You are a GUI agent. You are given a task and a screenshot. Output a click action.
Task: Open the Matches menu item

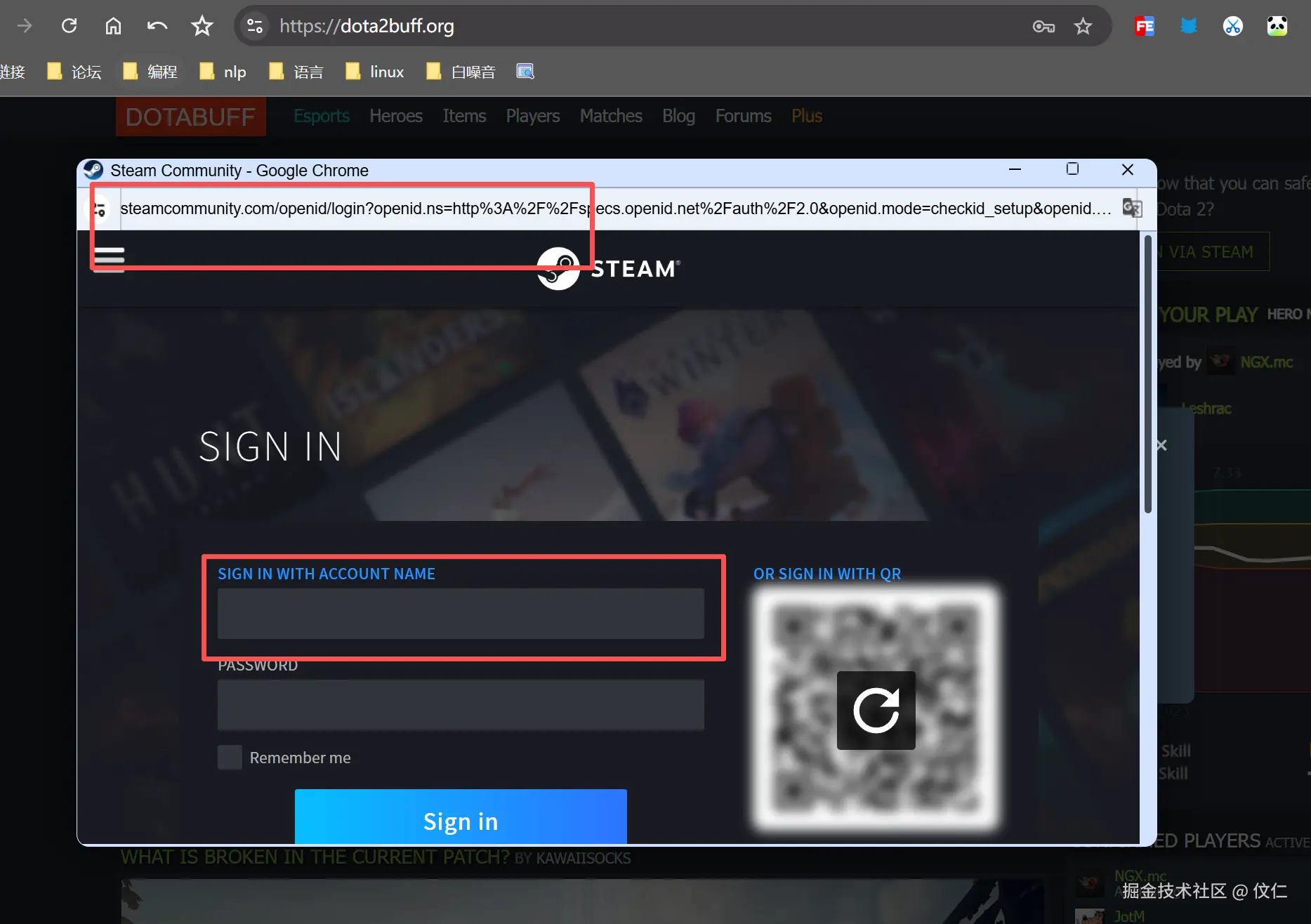pyautogui.click(x=611, y=116)
